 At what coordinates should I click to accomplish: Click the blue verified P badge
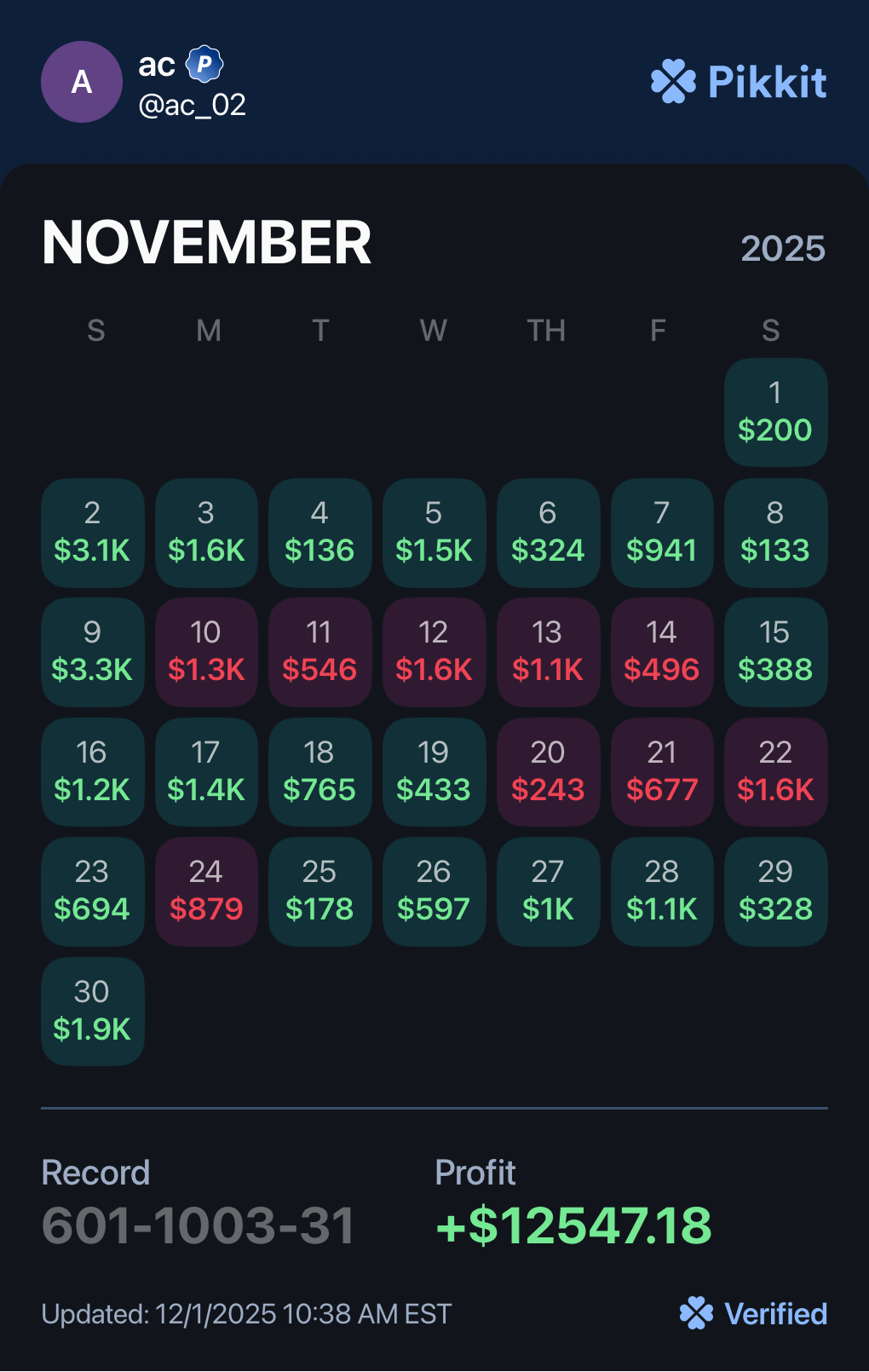click(x=204, y=64)
